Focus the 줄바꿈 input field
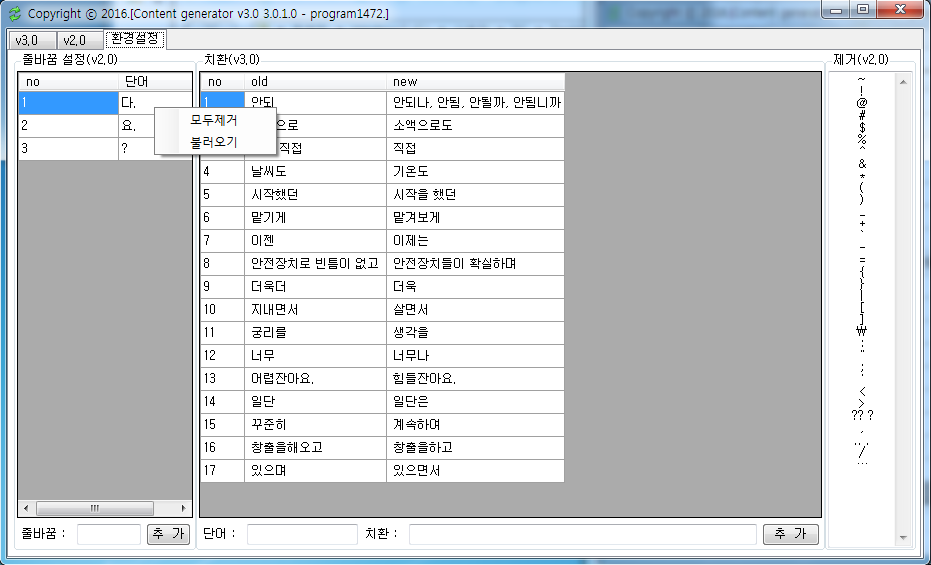Screen dimensions: 931x565 click(x=108, y=534)
